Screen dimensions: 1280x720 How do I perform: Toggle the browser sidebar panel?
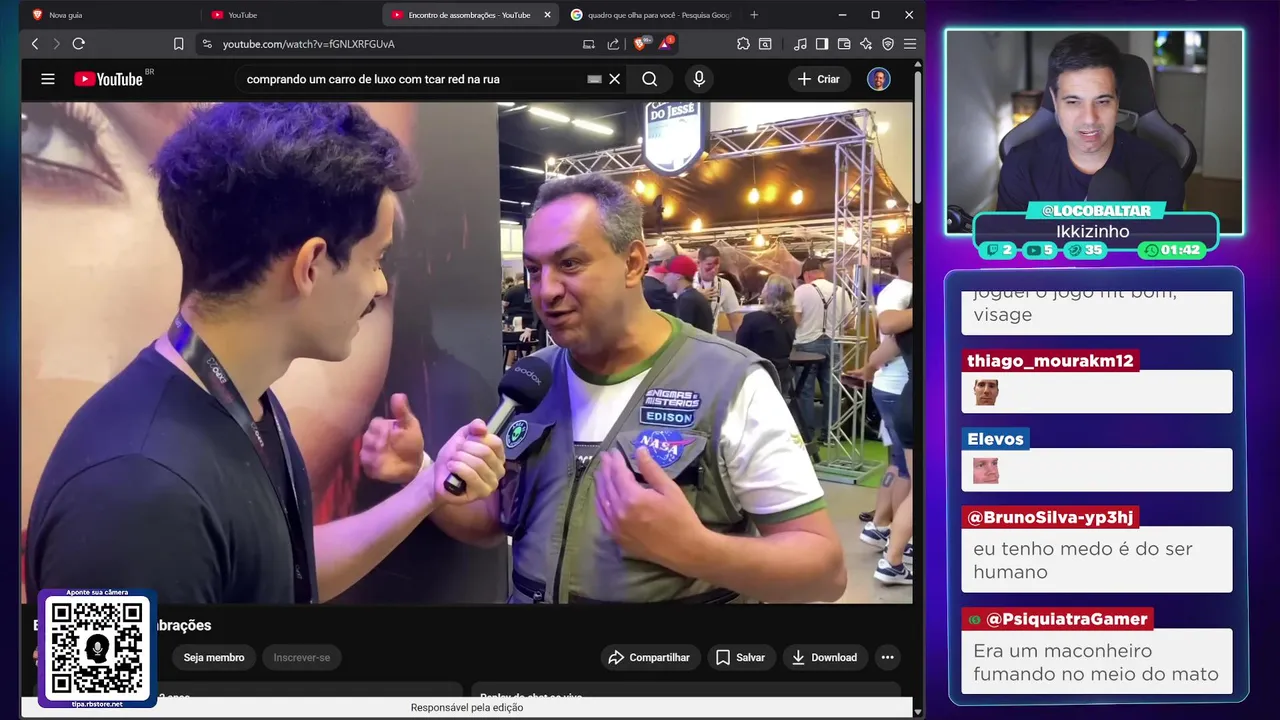pyautogui.click(x=822, y=44)
